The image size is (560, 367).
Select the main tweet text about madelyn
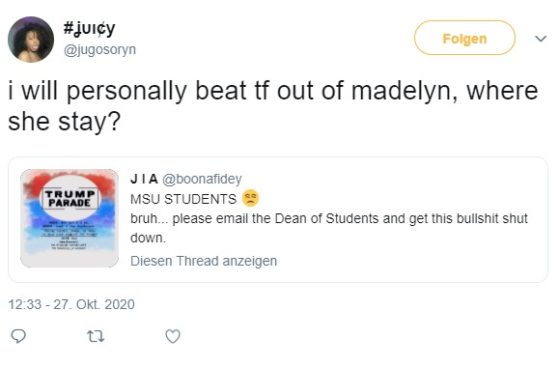pyautogui.click(x=273, y=106)
